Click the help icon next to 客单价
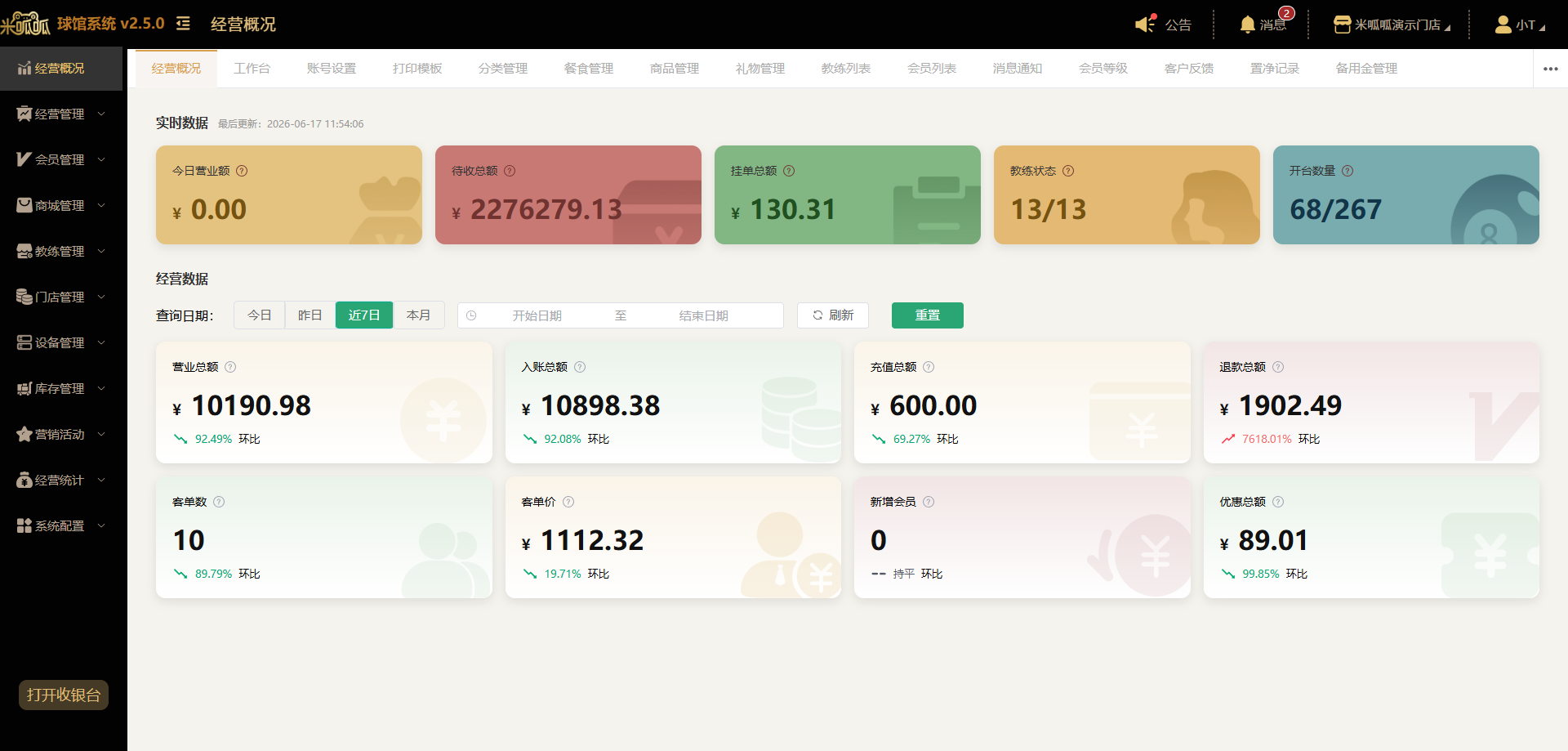This screenshot has height=751, width=1568. [x=568, y=502]
